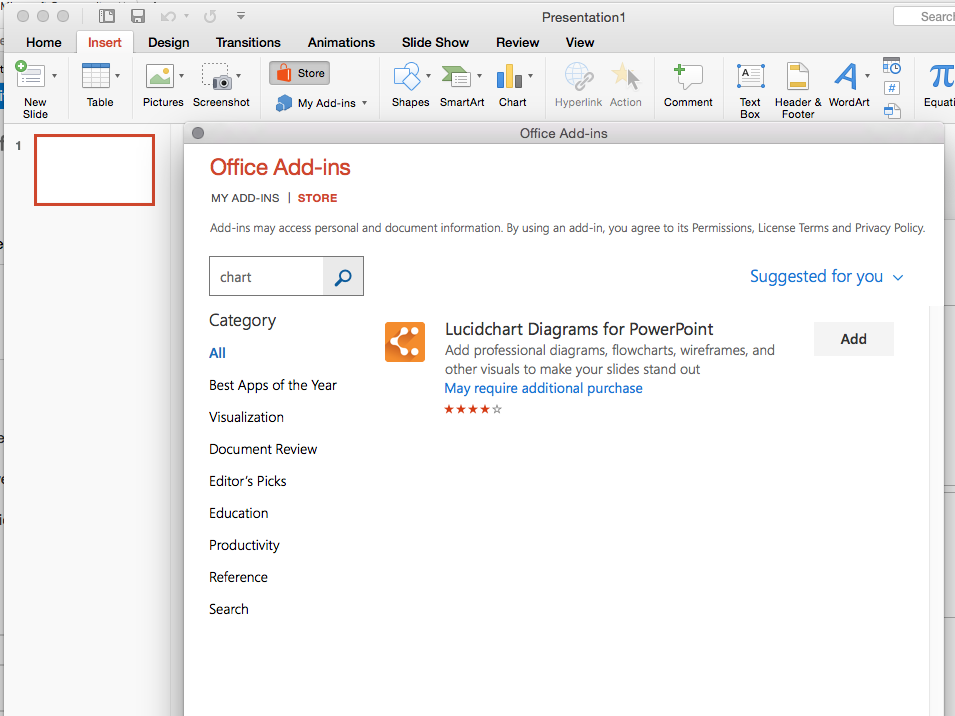Select the Insert tab
This screenshot has width=955, height=716.
tap(105, 43)
